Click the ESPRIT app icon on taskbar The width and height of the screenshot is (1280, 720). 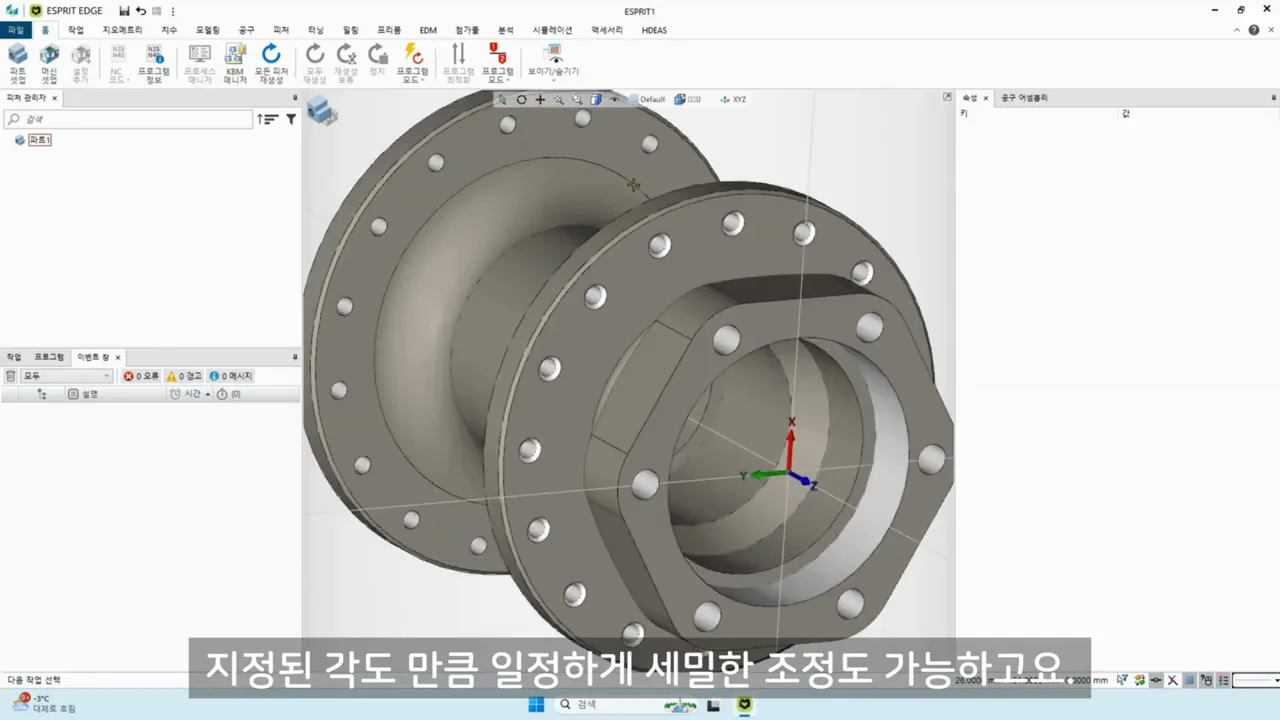[744, 705]
